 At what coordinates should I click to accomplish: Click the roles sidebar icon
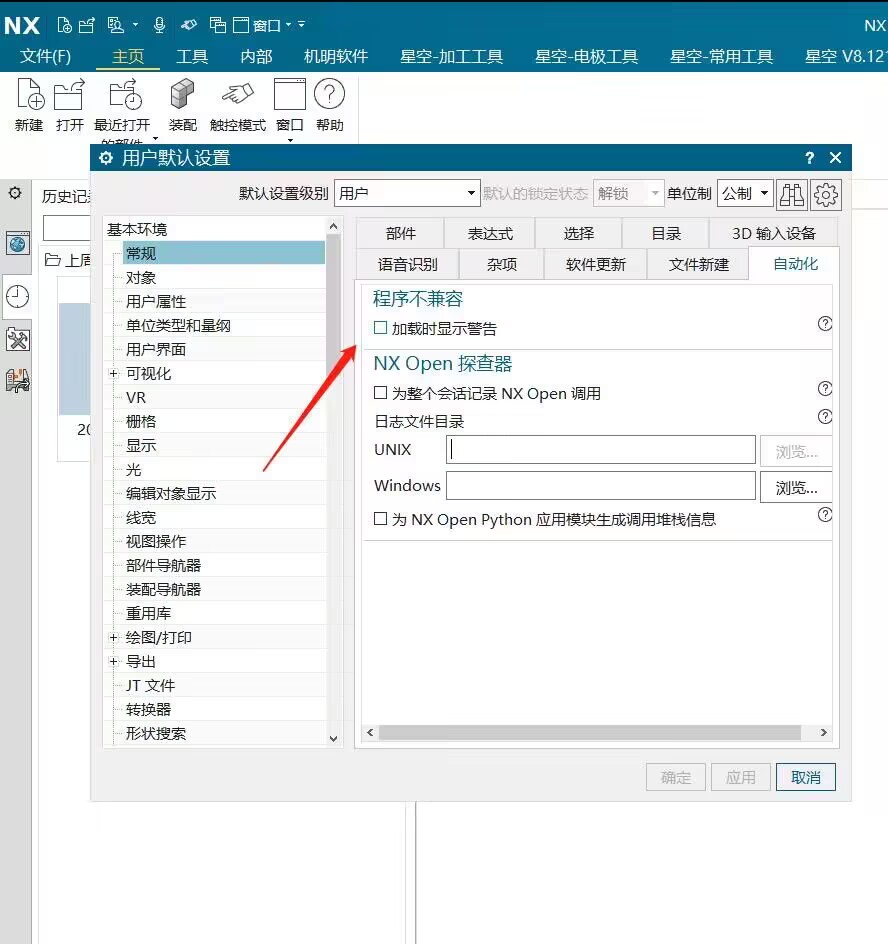17,380
